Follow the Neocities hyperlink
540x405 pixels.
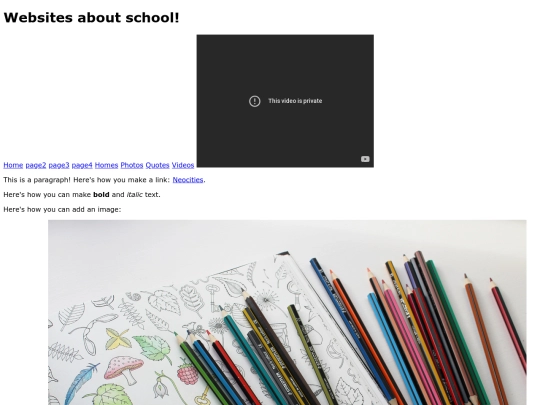[x=188, y=180]
